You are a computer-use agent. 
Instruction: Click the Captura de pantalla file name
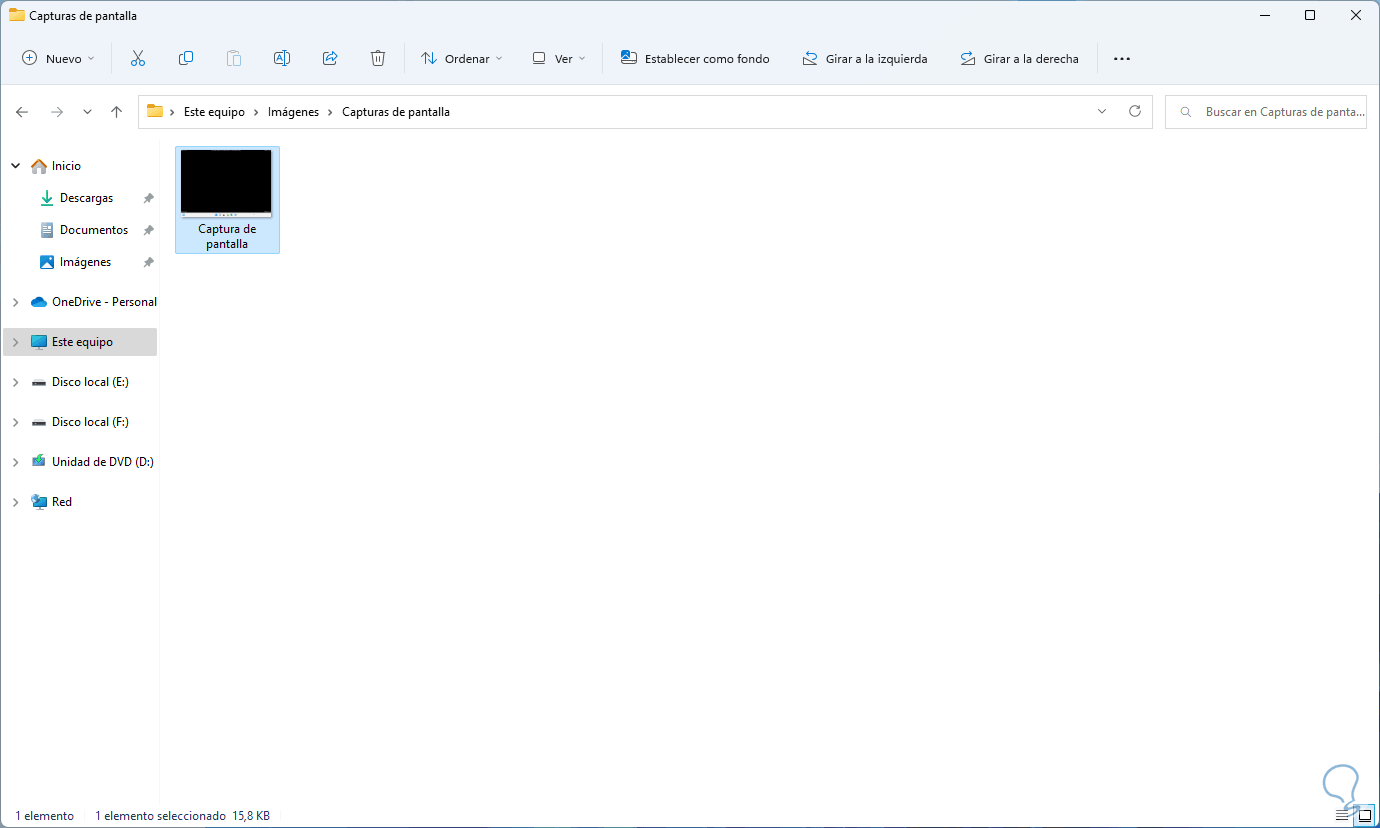[x=227, y=236]
